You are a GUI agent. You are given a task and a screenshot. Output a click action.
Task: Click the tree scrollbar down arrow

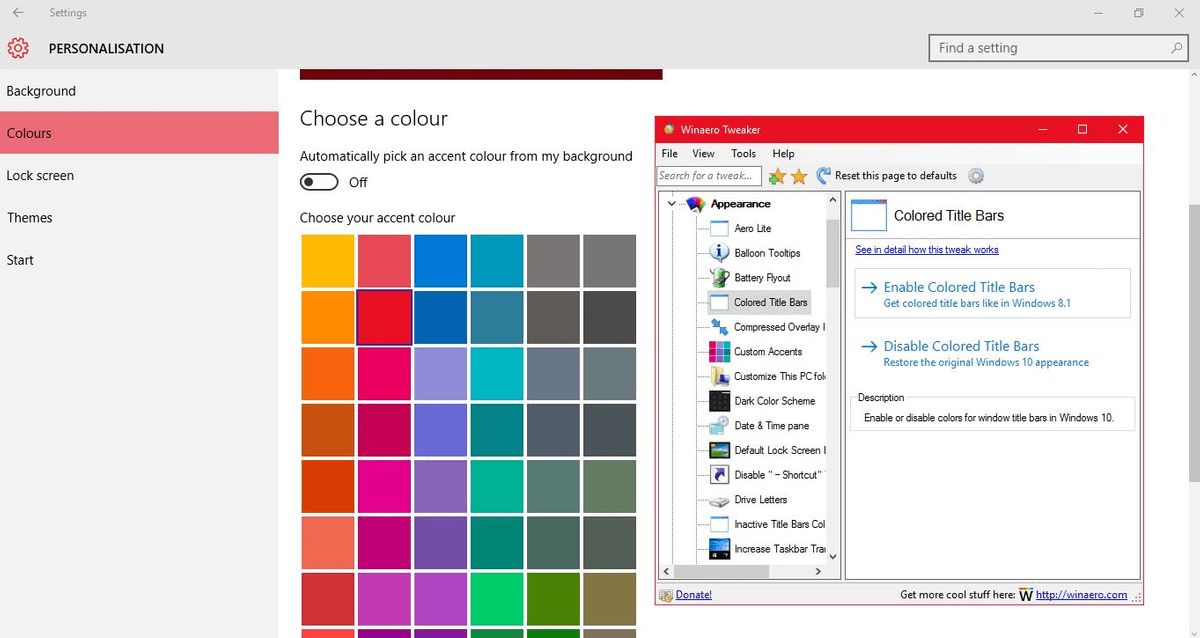point(833,556)
